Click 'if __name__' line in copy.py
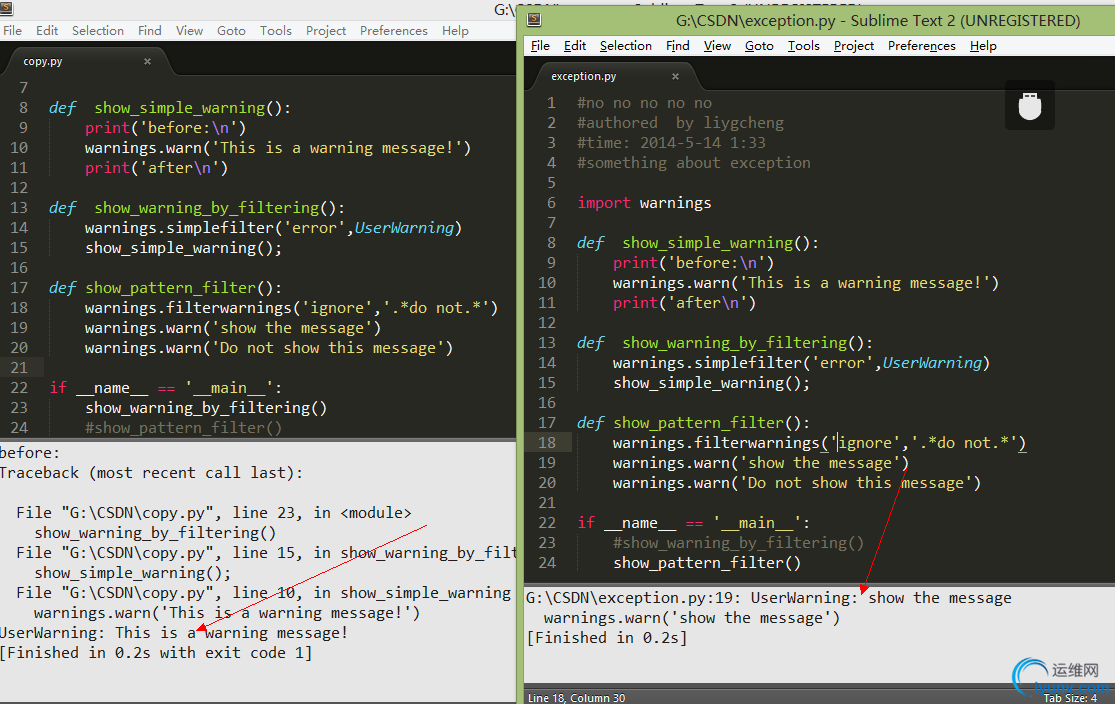Viewport: 1115px width, 704px height. tap(166, 388)
